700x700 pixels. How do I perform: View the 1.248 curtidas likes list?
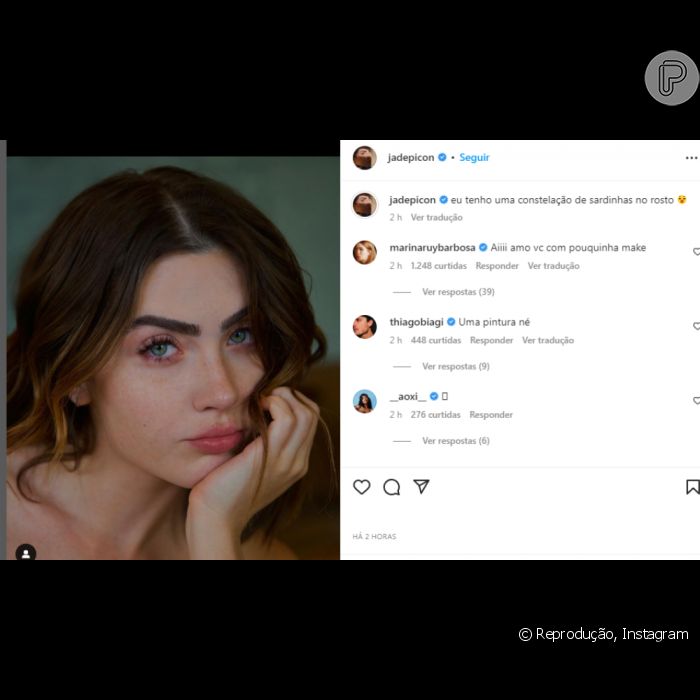(438, 266)
